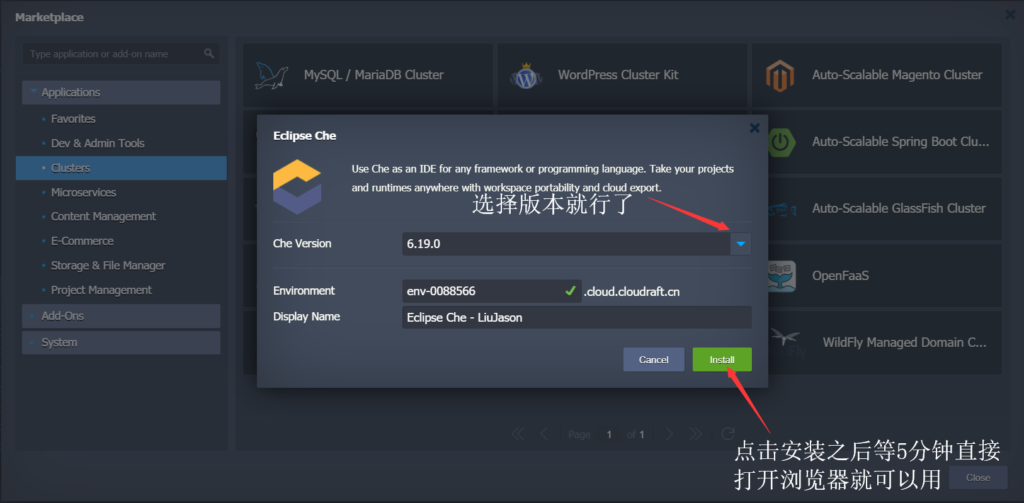Close the Eclipse Che dialog with X
Viewport: 1024px width, 503px height.
(754, 128)
